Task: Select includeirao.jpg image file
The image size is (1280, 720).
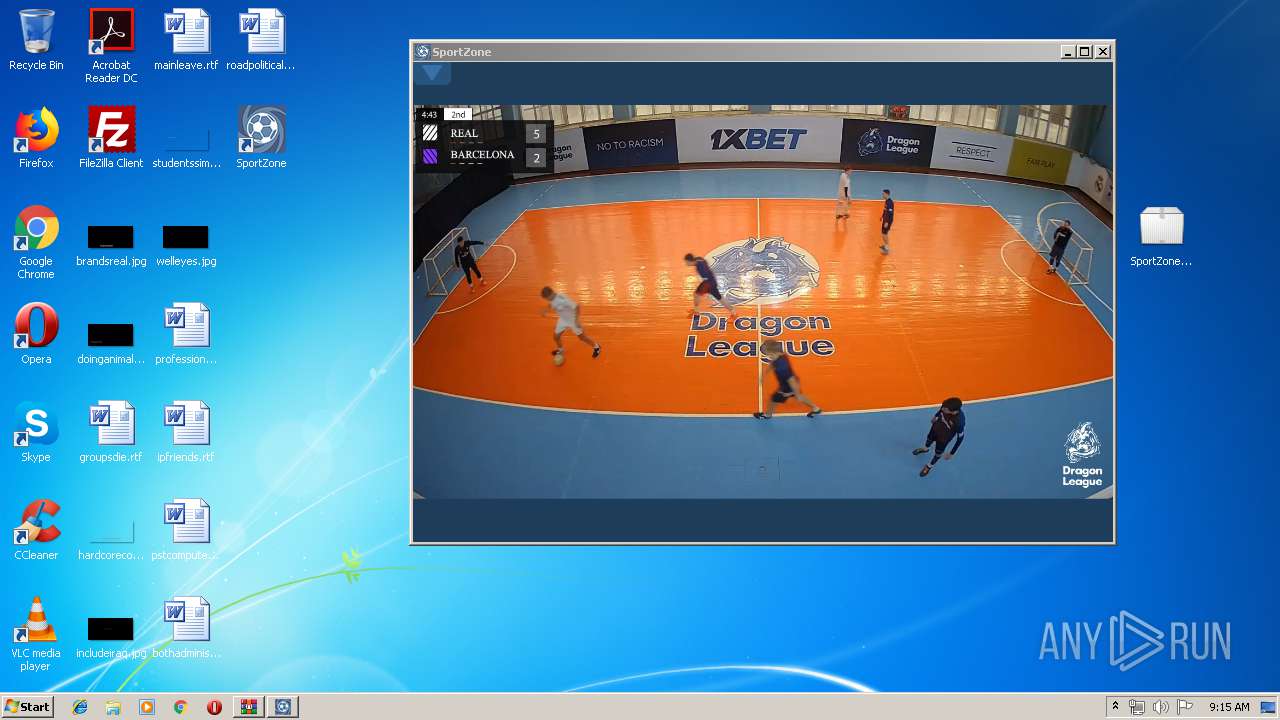Action: (111, 636)
